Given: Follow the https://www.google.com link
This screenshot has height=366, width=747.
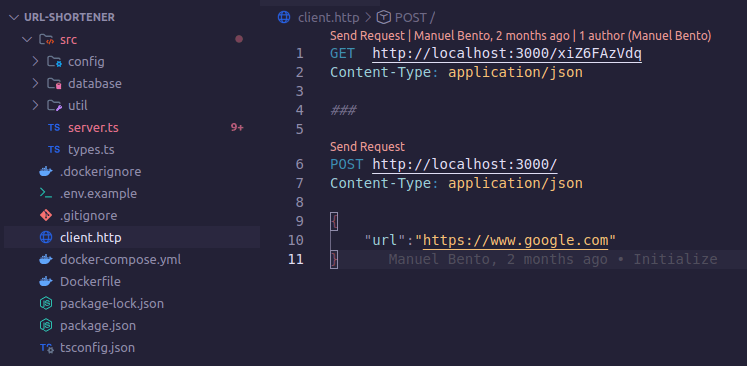Looking at the screenshot, I should (515, 240).
